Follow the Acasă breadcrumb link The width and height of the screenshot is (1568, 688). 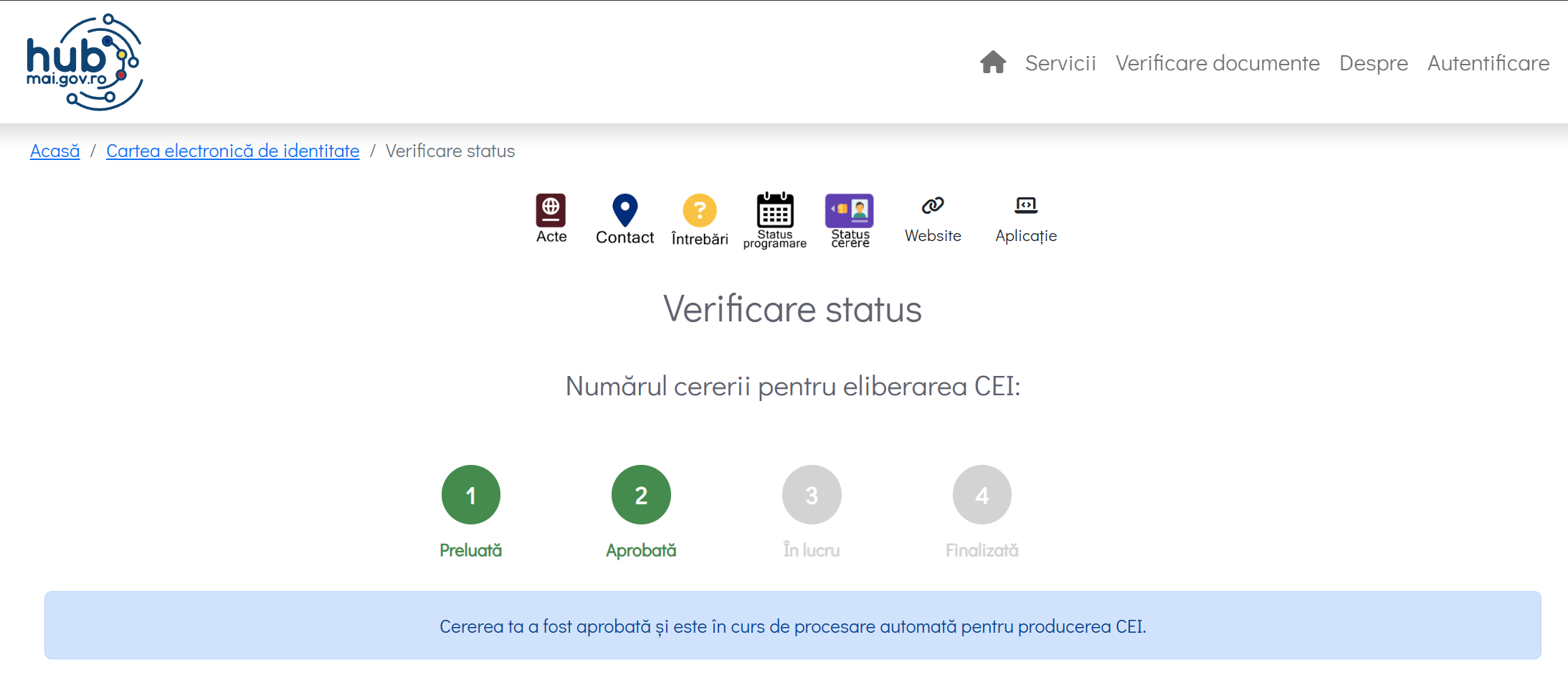[x=55, y=151]
